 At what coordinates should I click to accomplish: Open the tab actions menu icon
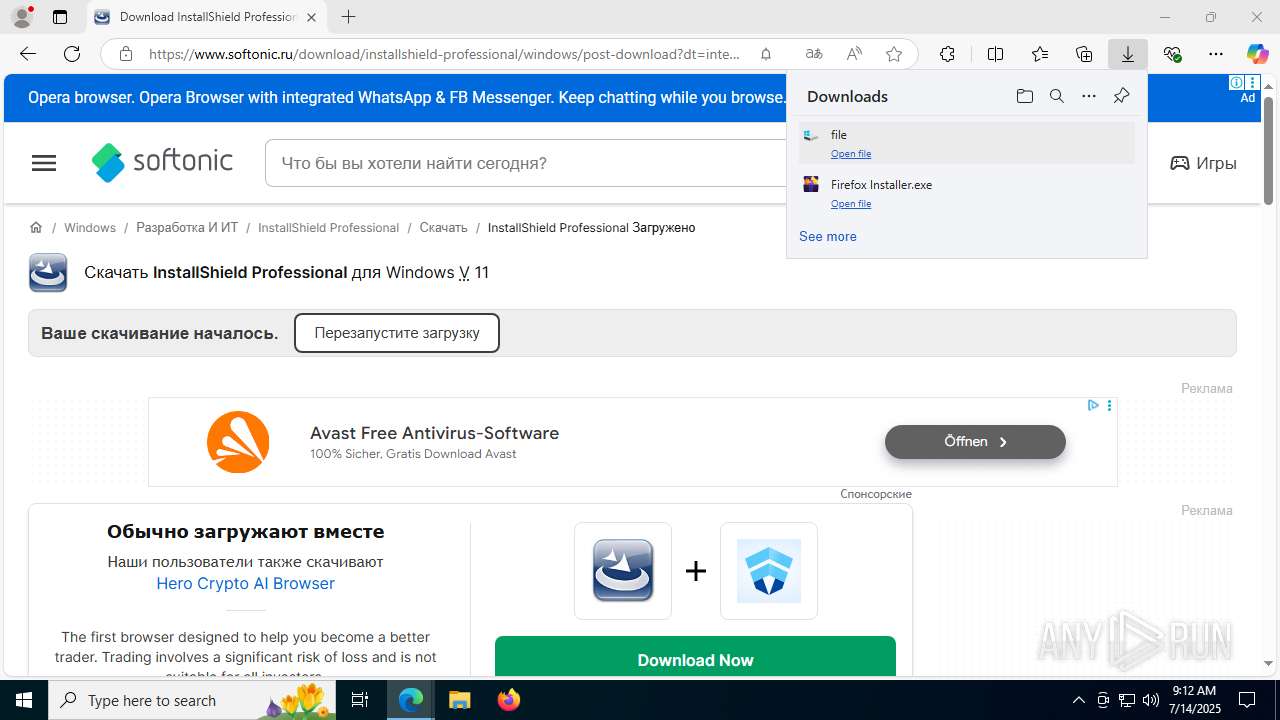[60, 17]
